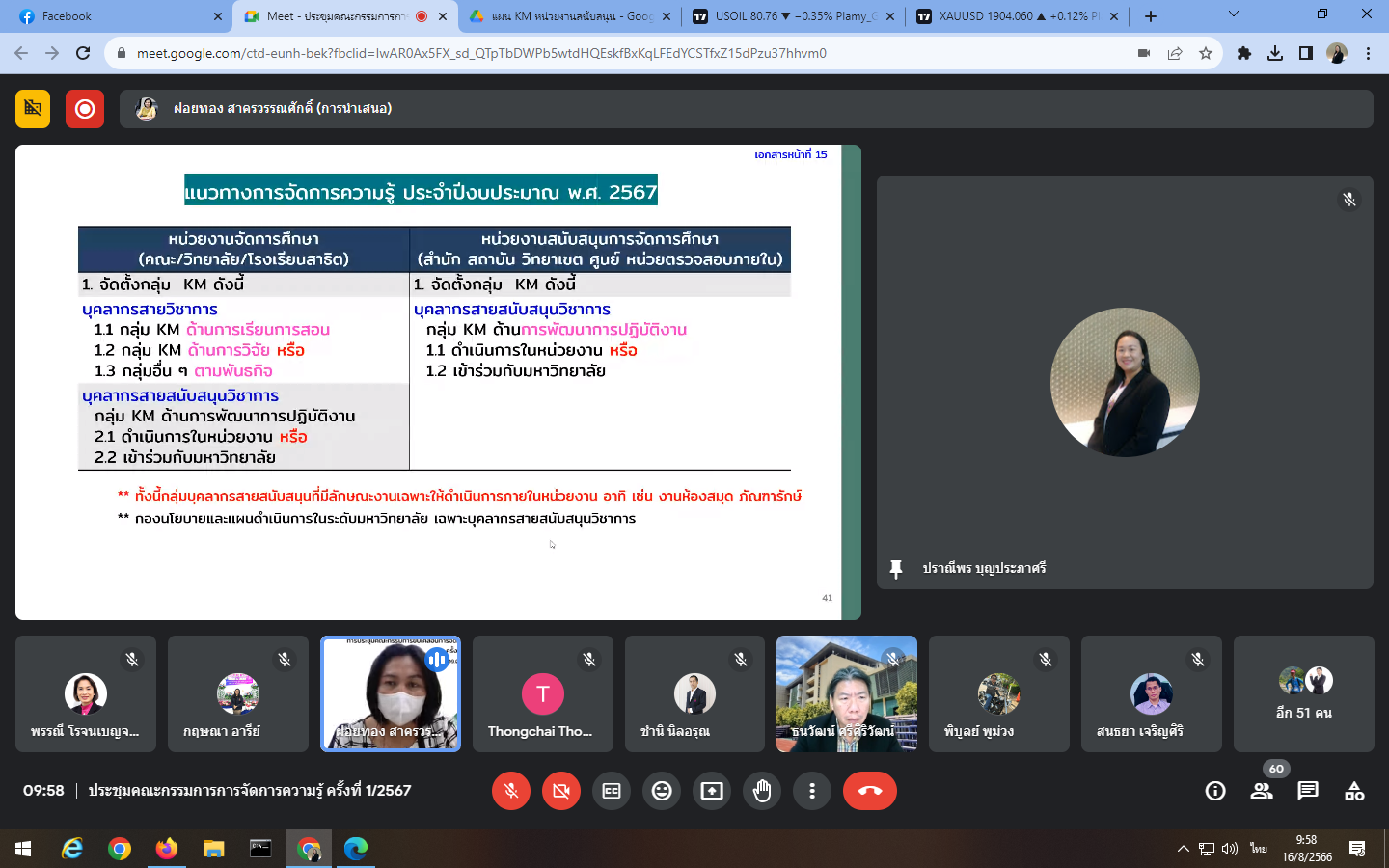1389x868 pixels.
Task: Click the red recording indicator icon
Action: pyautogui.click(x=85, y=109)
